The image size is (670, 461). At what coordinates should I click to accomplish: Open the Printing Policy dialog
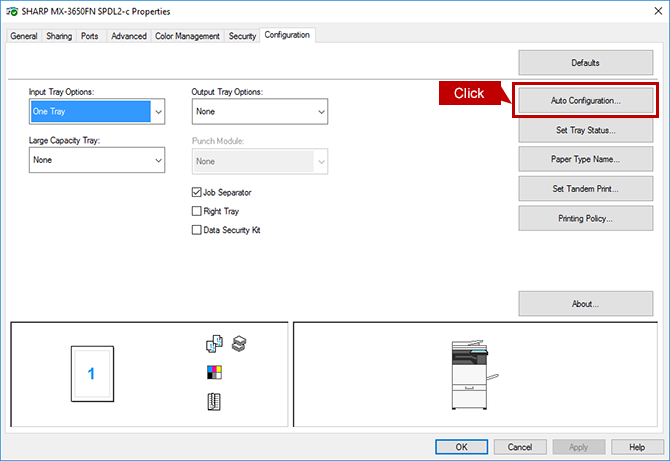pos(586,218)
